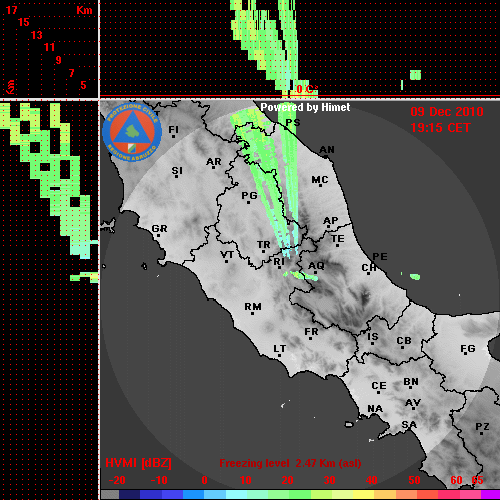Pick the 50 dBZ orange-red color swatch
Viewport: 500px width, 500px height.
(x=414, y=495)
